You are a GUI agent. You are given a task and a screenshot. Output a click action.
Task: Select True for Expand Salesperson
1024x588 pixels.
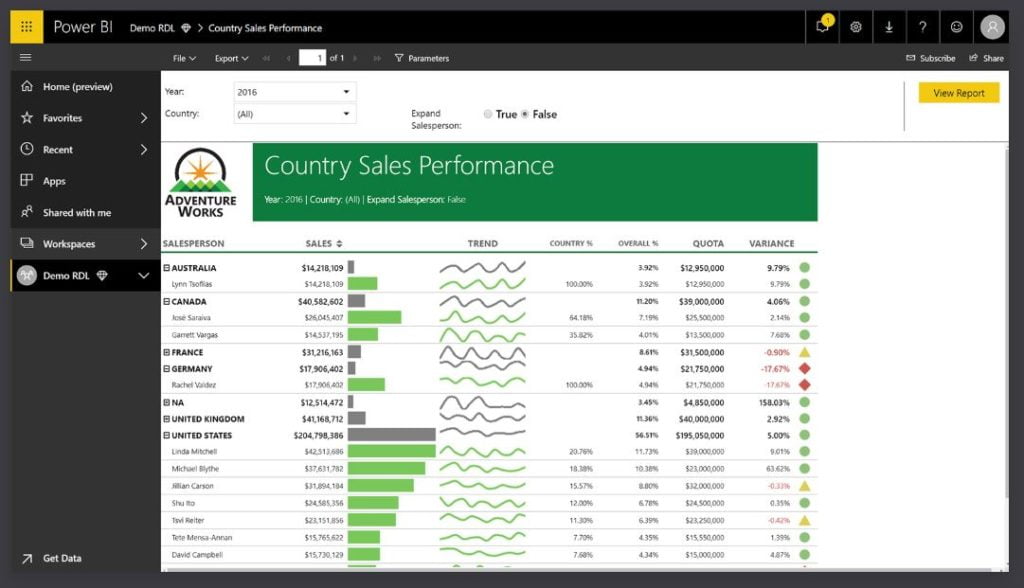(x=488, y=114)
